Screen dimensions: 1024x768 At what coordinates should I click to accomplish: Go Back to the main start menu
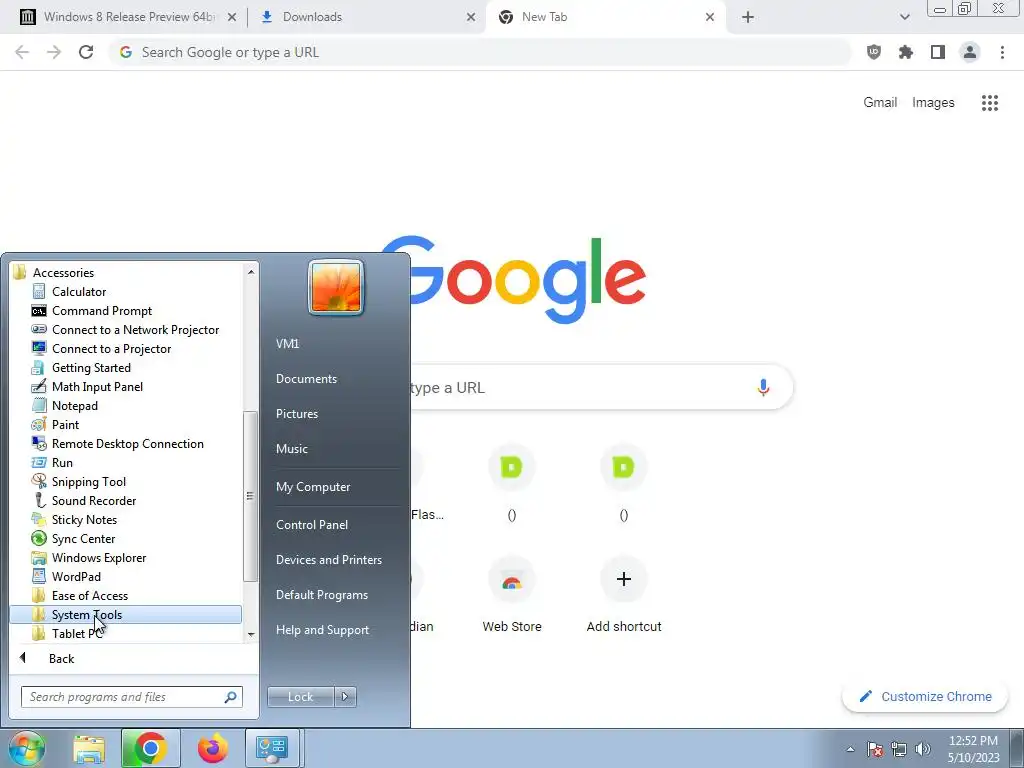click(x=61, y=658)
